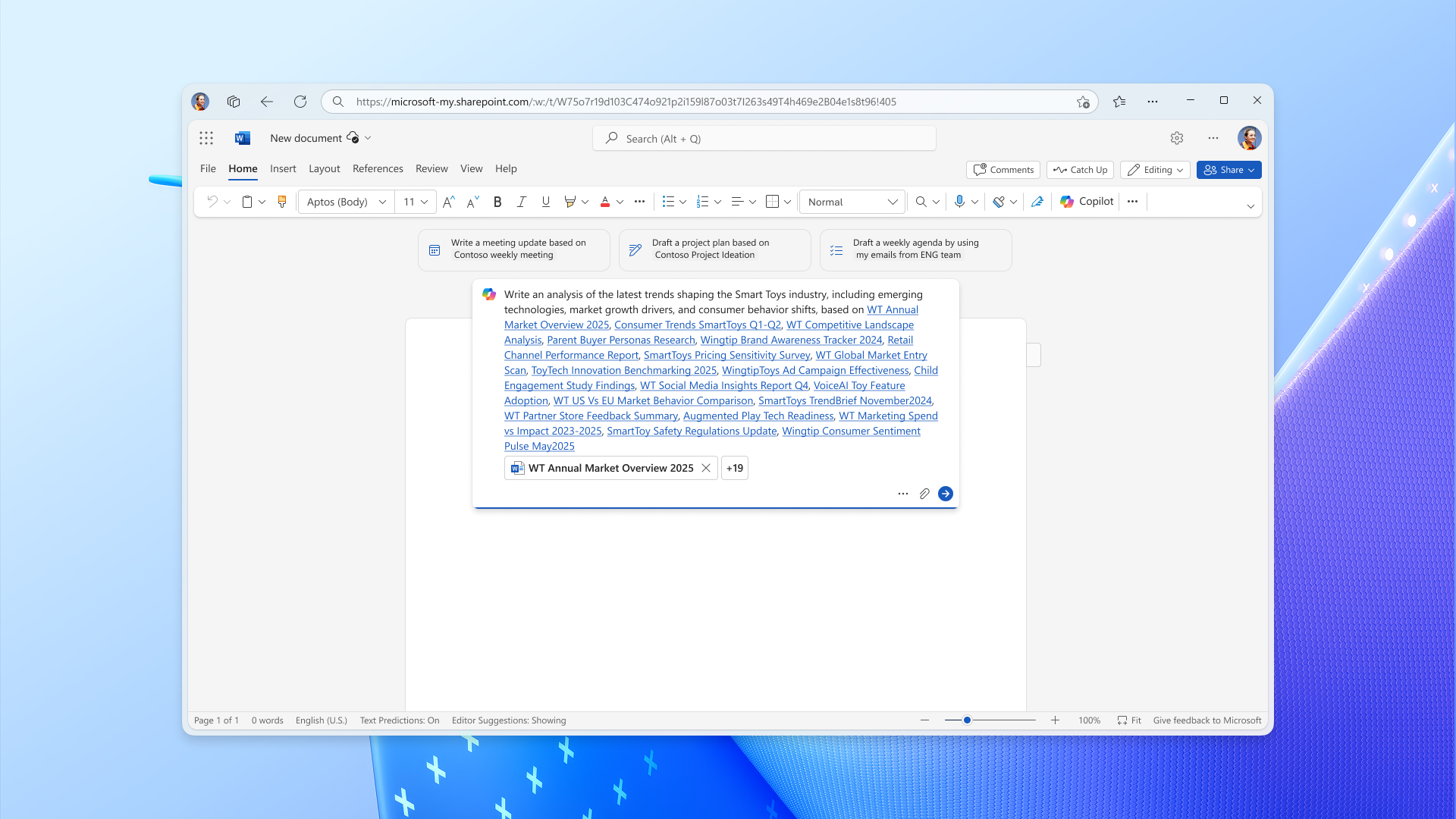The height and width of the screenshot is (819, 1456).
Task: Click in the Search (Alt + Q) box
Action: coord(764,139)
